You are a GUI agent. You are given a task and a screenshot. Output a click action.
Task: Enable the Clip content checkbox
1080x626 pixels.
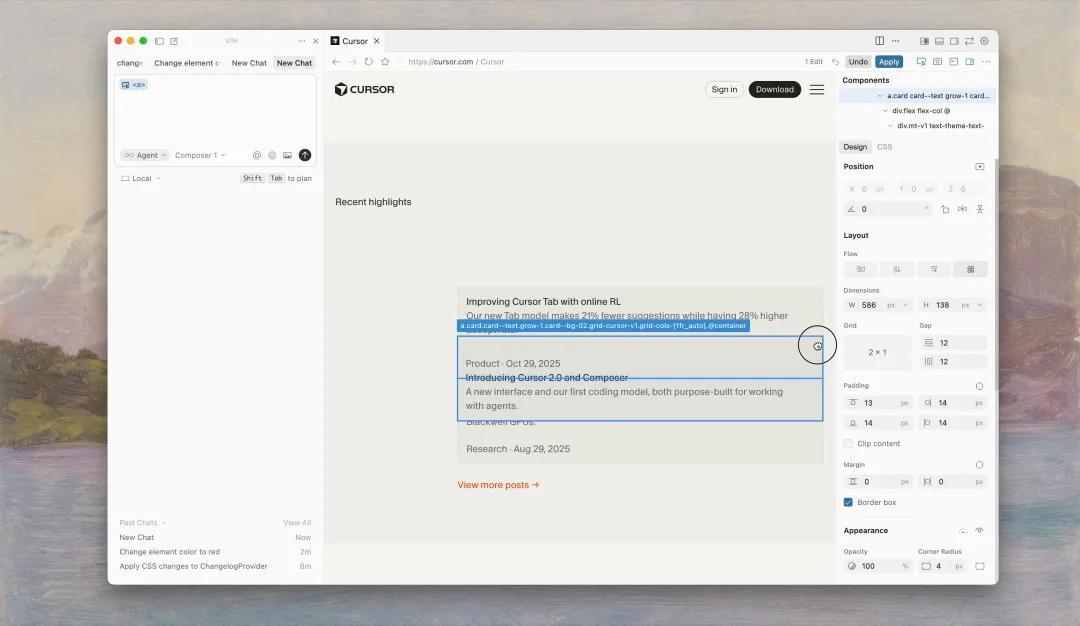click(849, 443)
